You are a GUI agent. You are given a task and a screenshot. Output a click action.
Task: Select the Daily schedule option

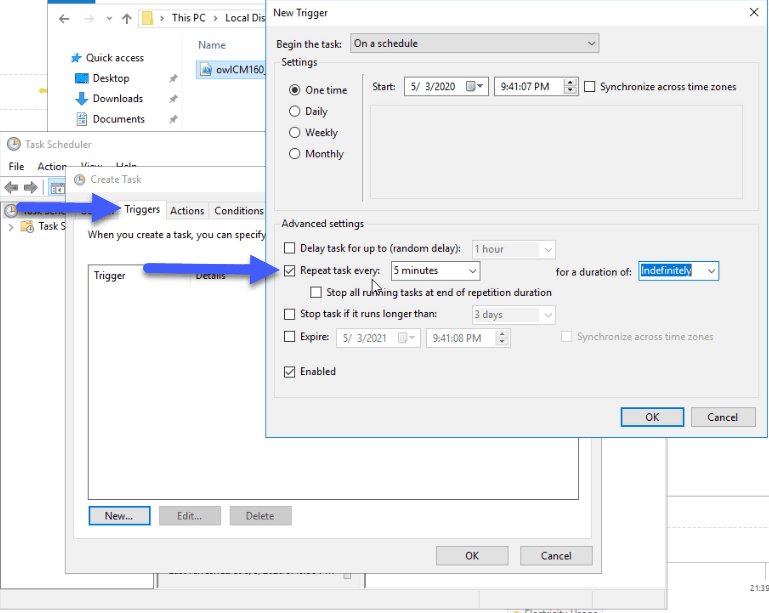[294, 111]
